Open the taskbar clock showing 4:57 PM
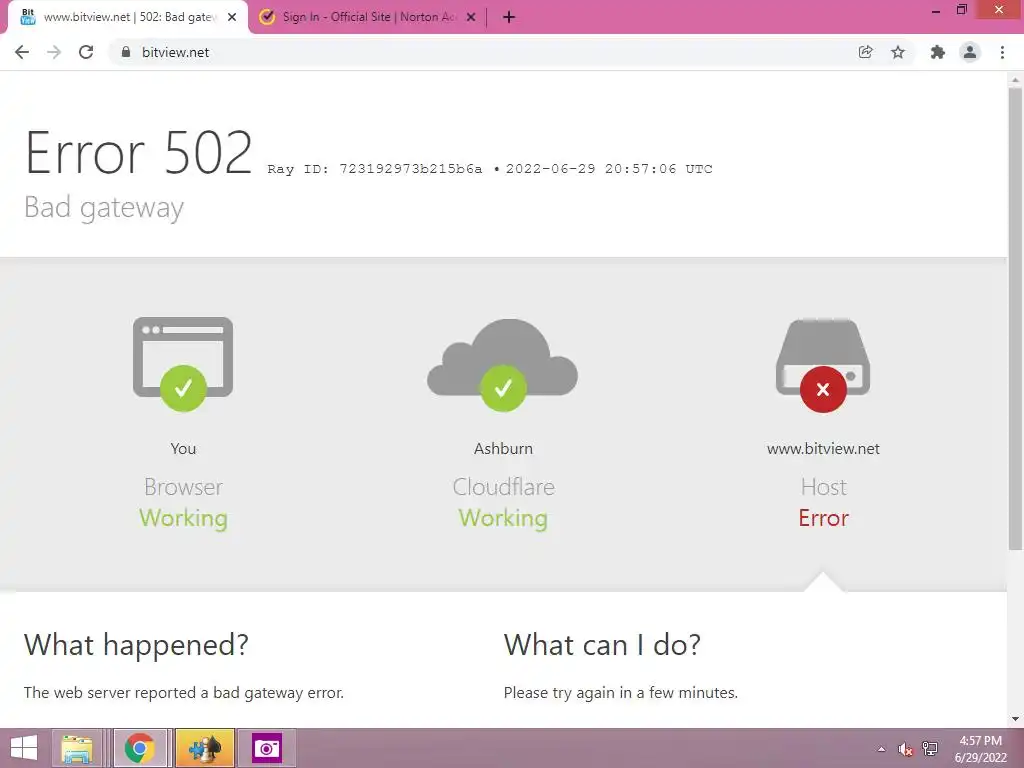 pyautogui.click(x=981, y=749)
